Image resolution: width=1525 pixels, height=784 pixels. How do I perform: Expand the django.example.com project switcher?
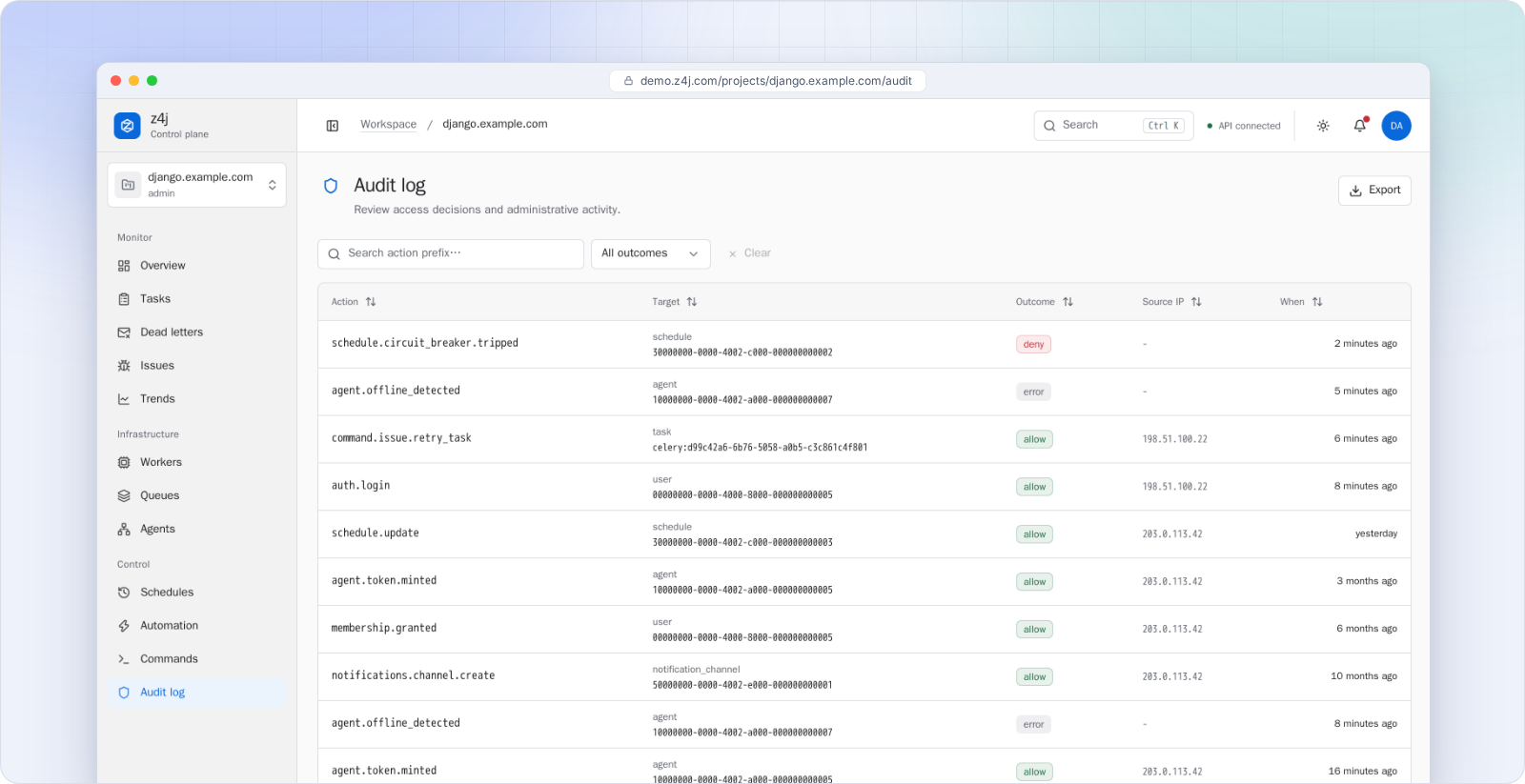click(x=197, y=185)
